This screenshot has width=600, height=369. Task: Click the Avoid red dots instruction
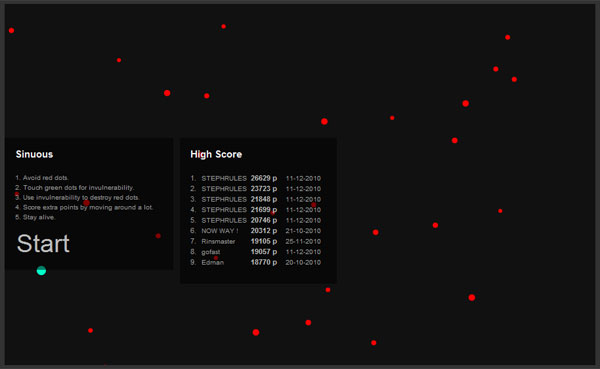point(42,178)
